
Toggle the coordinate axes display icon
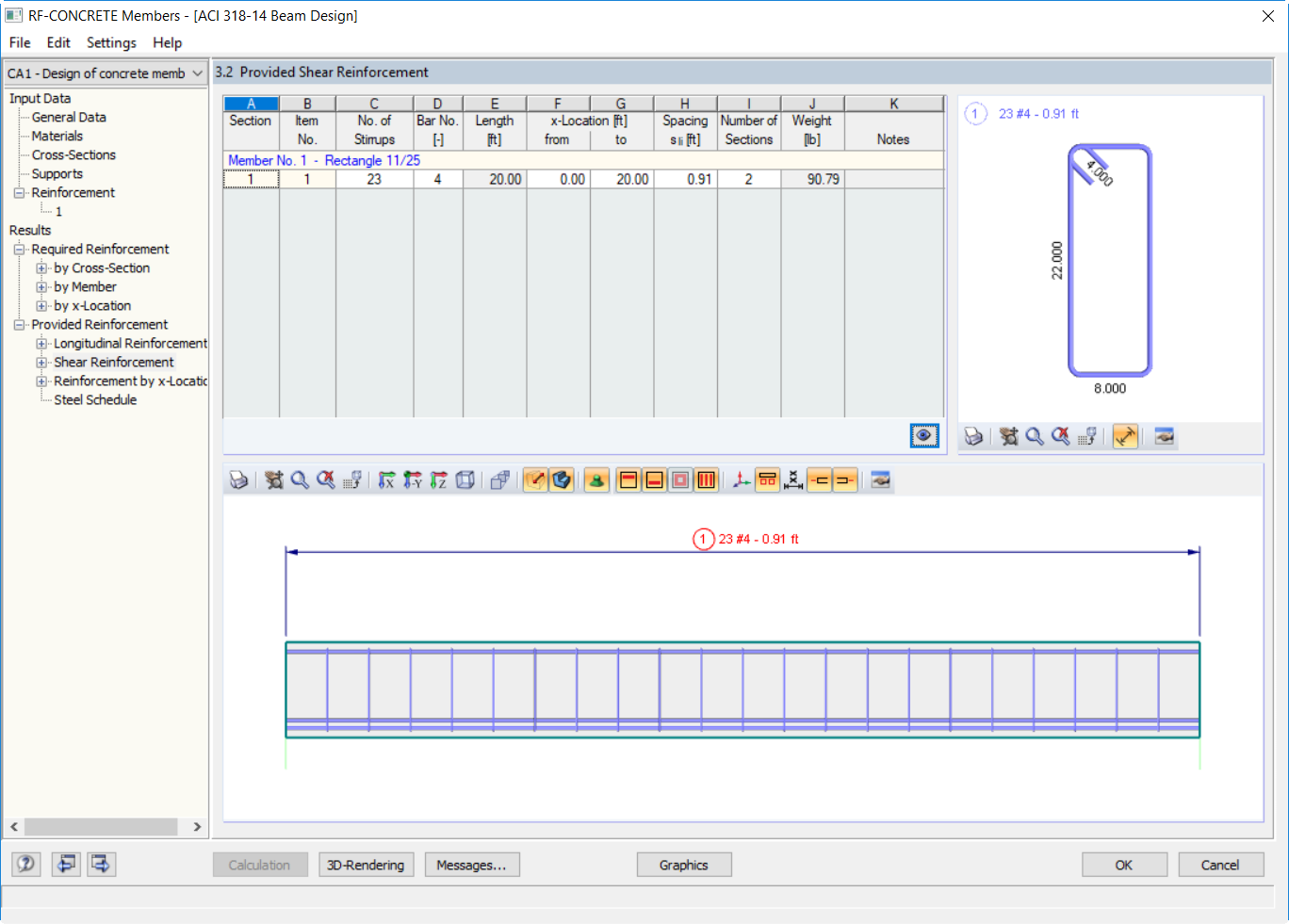point(741,479)
